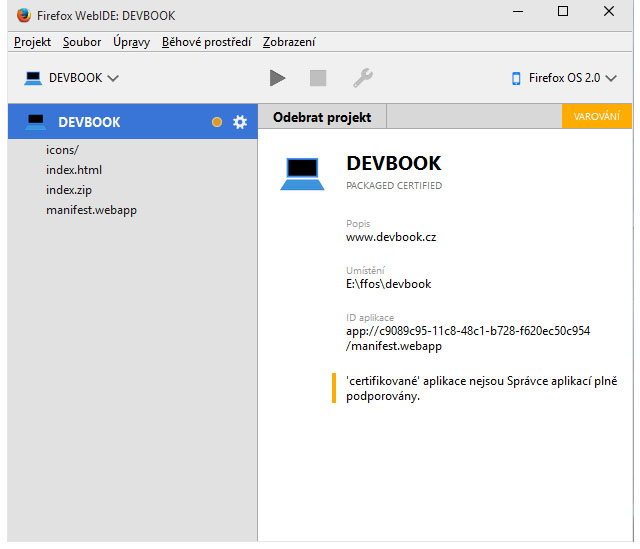Click the Firefox logo in title bar
This screenshot has width=640, height=549.
coord(23,15)
